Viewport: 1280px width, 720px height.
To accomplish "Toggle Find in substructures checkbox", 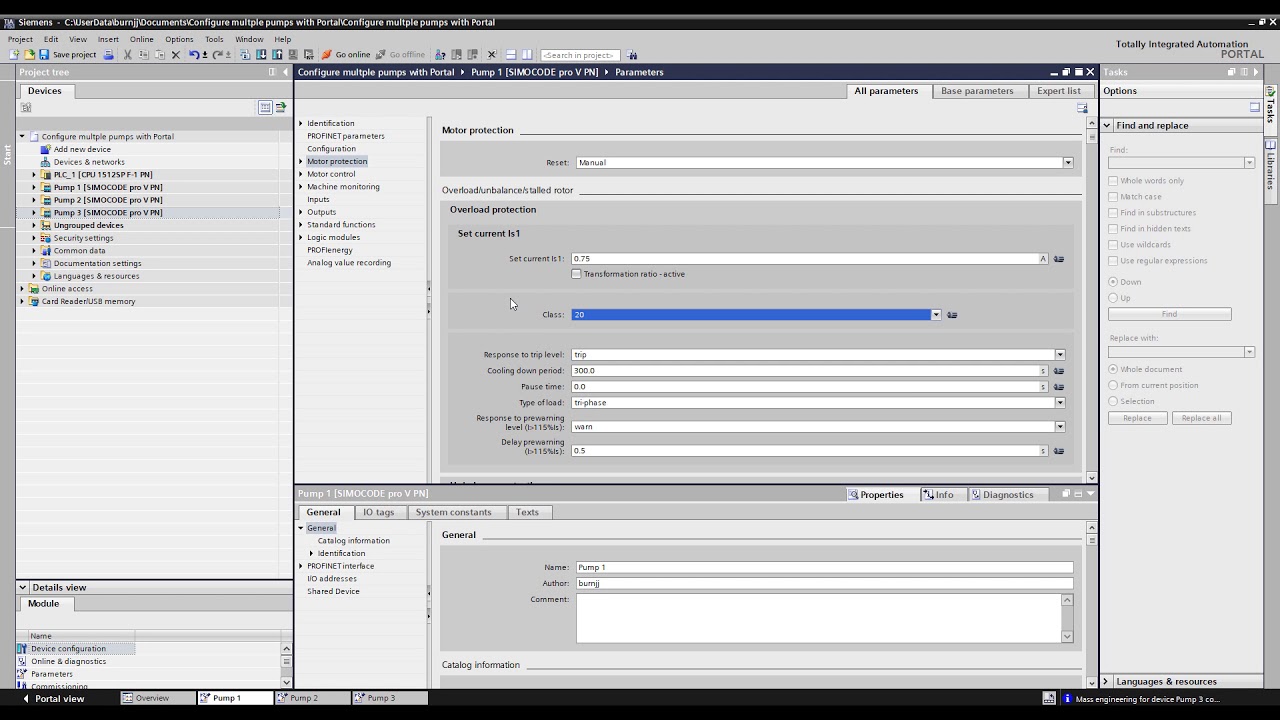I will (x=1113, y=213).
